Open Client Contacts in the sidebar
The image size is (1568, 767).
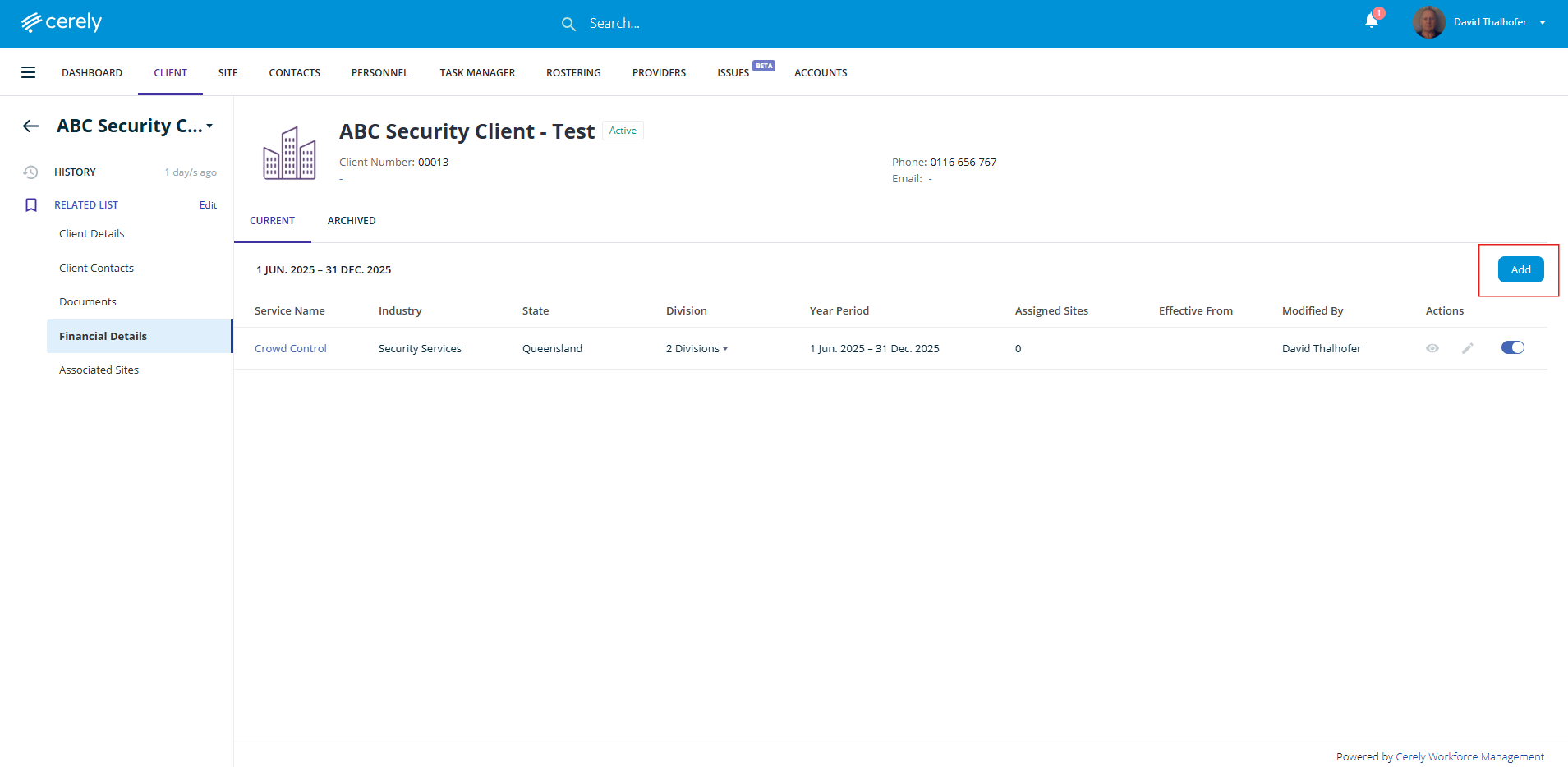pyautogui.click(x=96, y=268)
